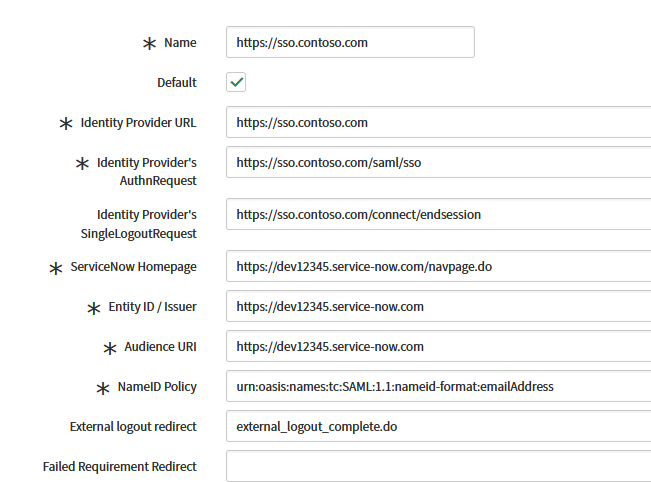The image size is (651, 482).
Task: Click the mandatory asterisk beside Name
Action: 149,43
